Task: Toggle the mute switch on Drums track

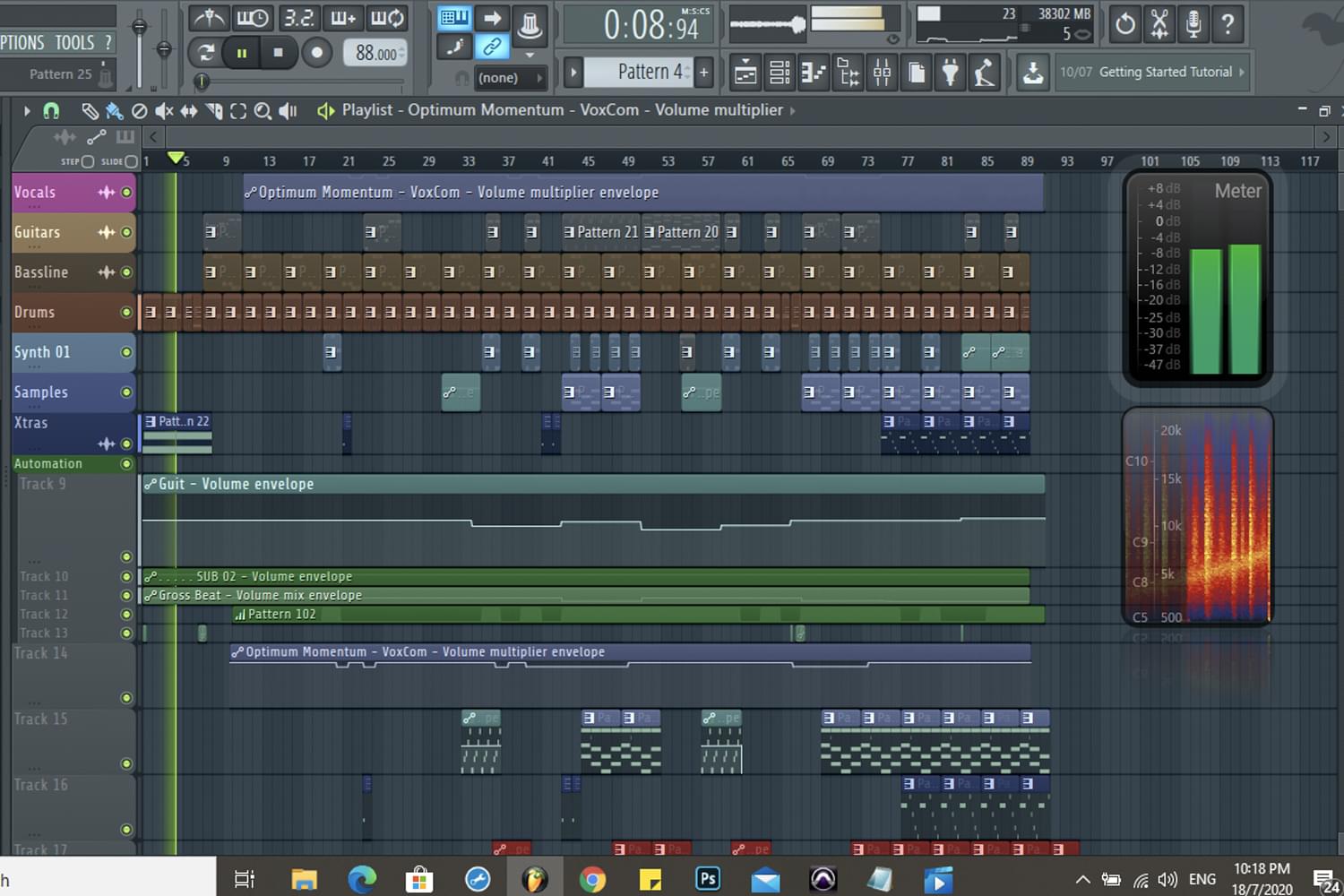Action: click(126, 313)
